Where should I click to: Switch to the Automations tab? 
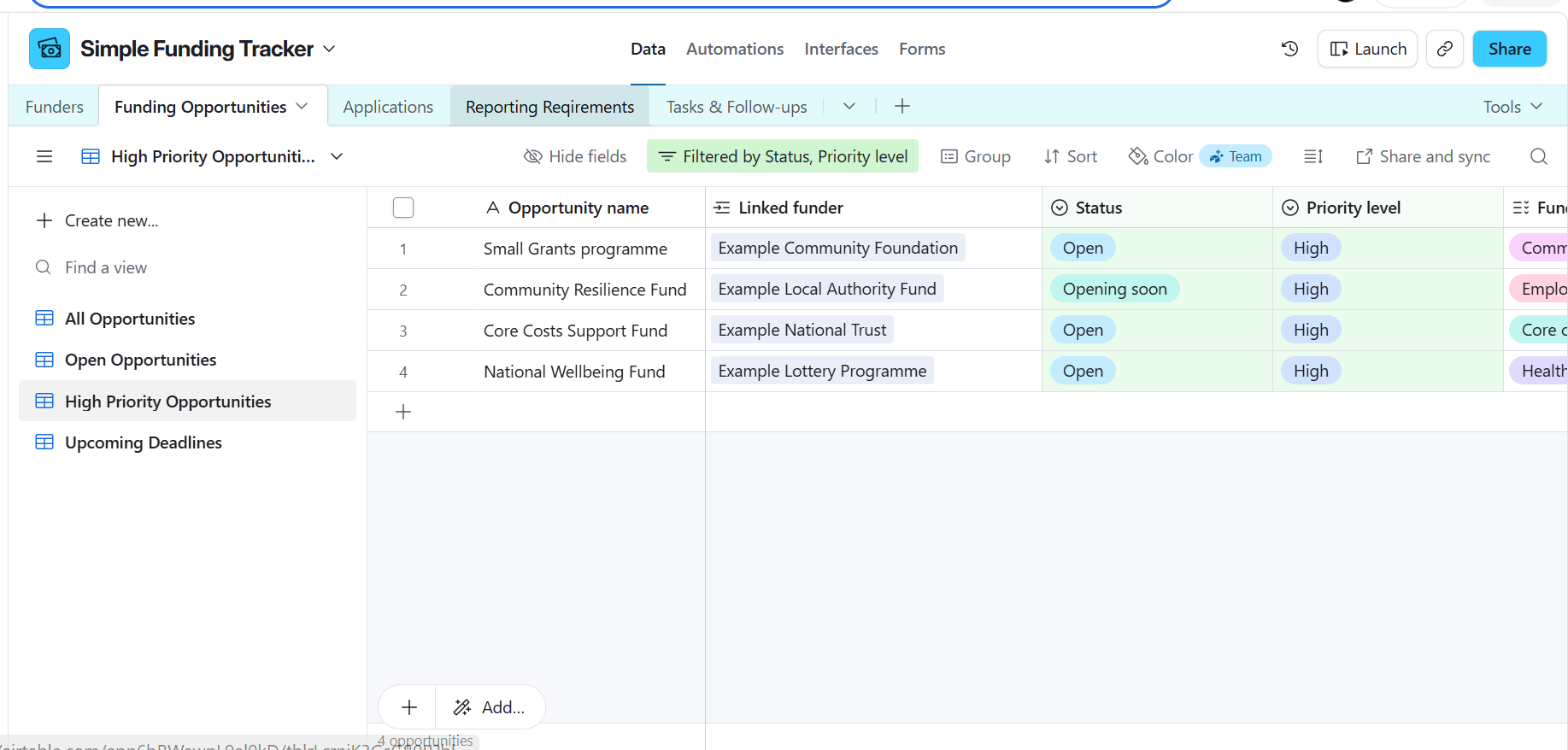tap(735, 49)
